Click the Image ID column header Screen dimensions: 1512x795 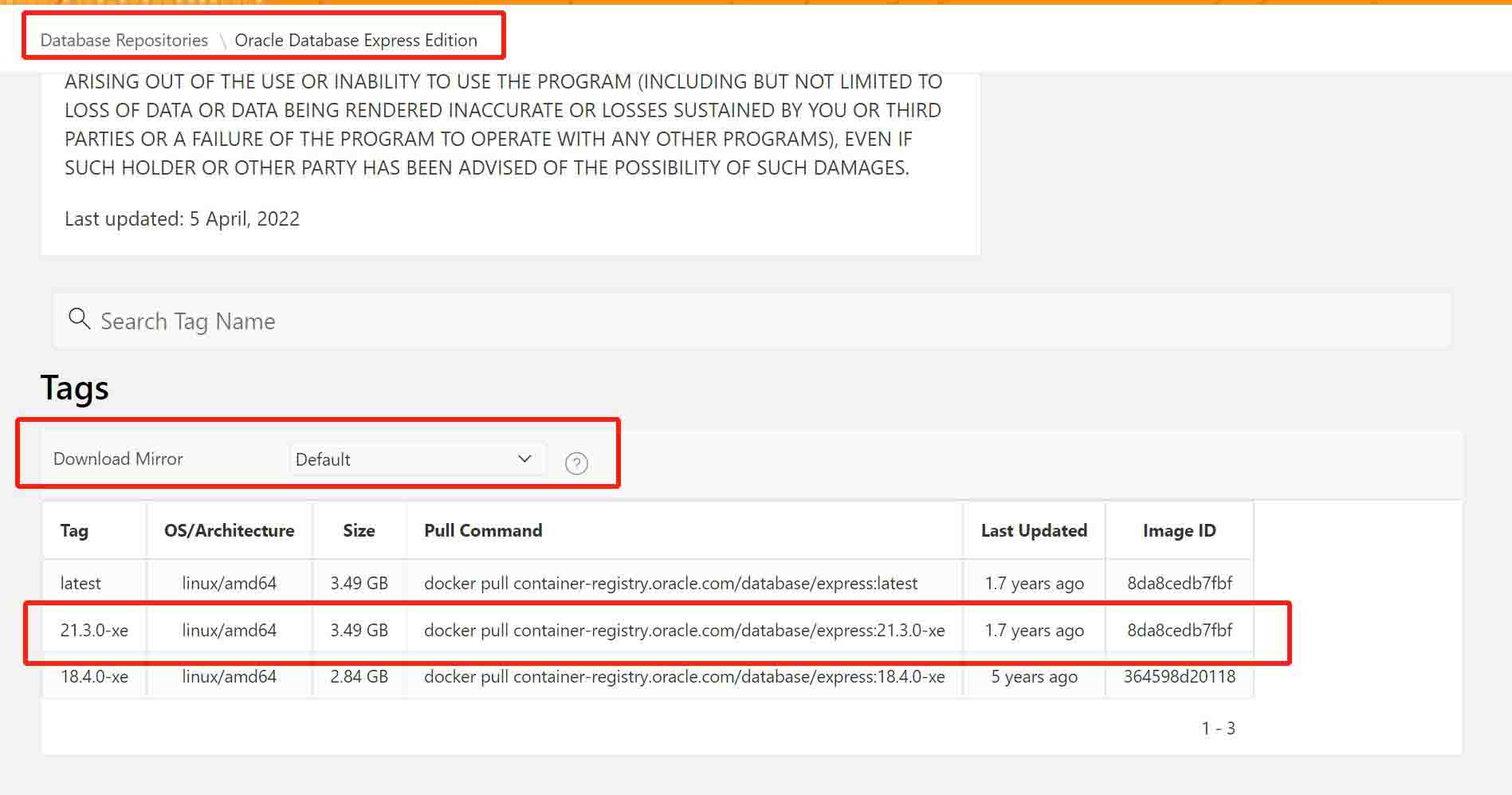pyautogui.click(x=1179, y=530)
